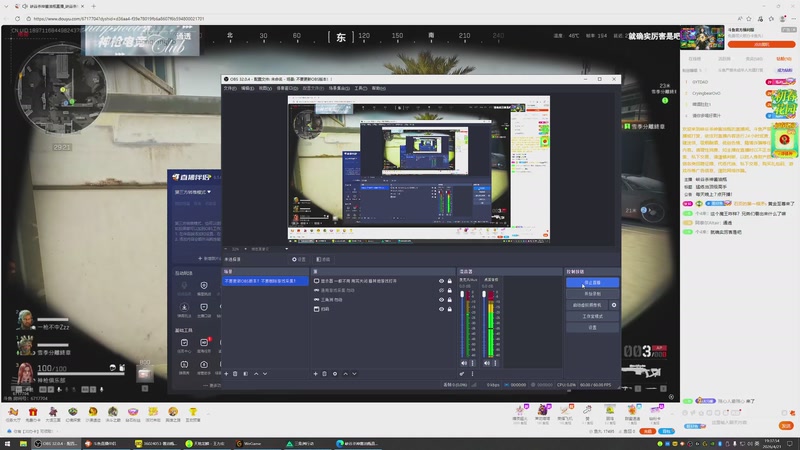Open mixer panel three-dot menu at bottom
The height and width of the screenshot is (450, 800).
coord(472,374)
